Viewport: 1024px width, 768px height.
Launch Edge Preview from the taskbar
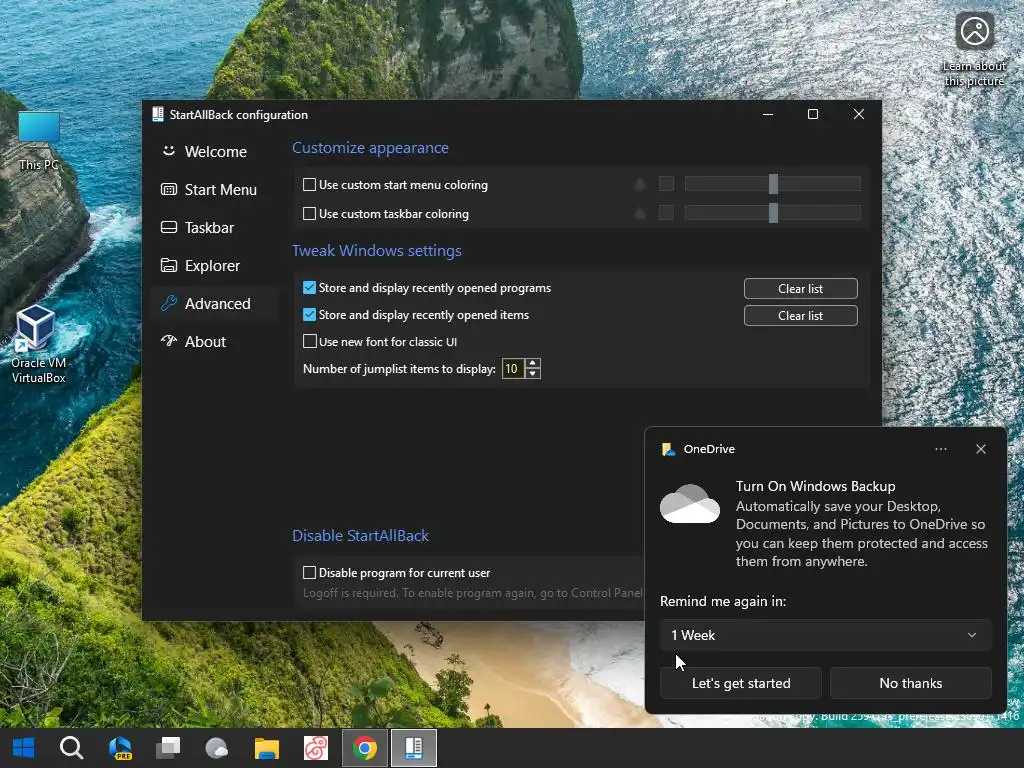tap(120, 748)
